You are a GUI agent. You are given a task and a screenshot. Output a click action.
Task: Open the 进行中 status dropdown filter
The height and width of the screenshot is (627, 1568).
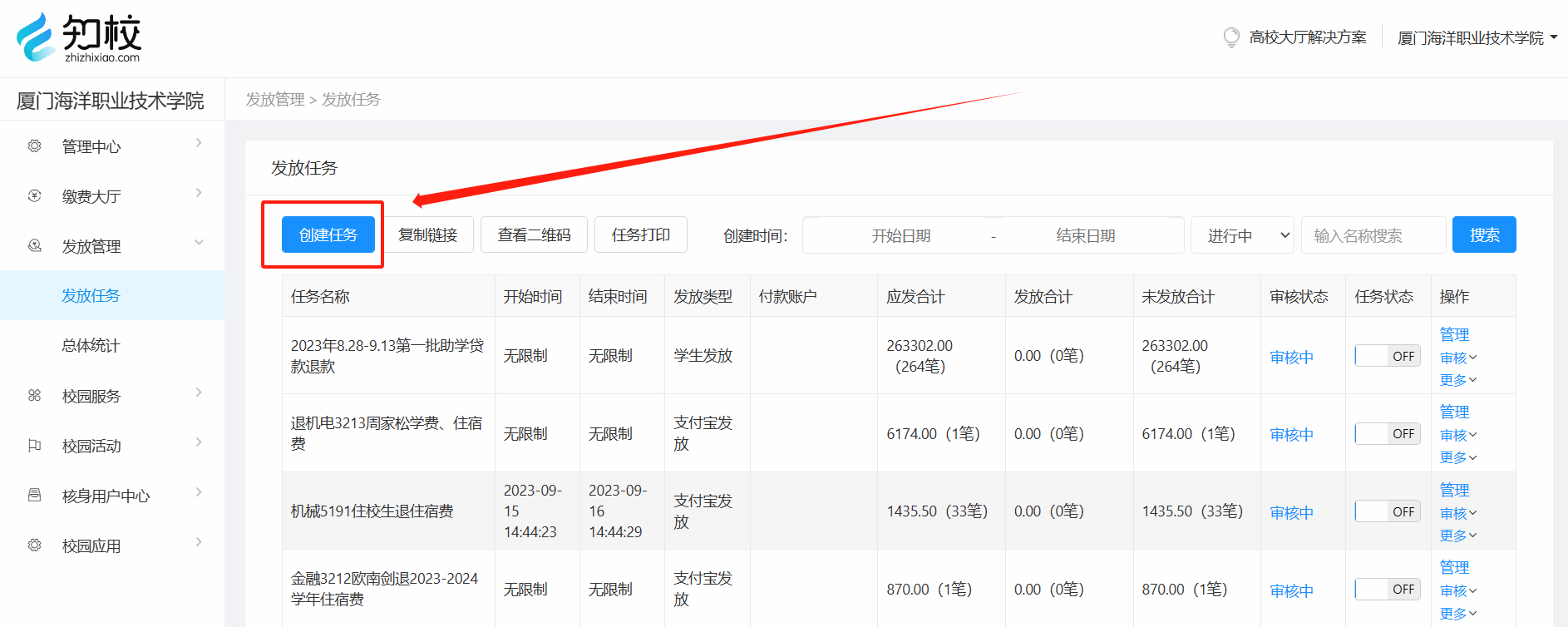(x=1242, y=235)
